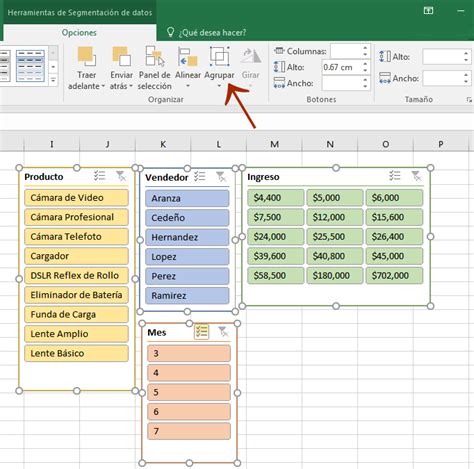
Task: Select month 3 in Mes slicer
Action: click(189, 353)
